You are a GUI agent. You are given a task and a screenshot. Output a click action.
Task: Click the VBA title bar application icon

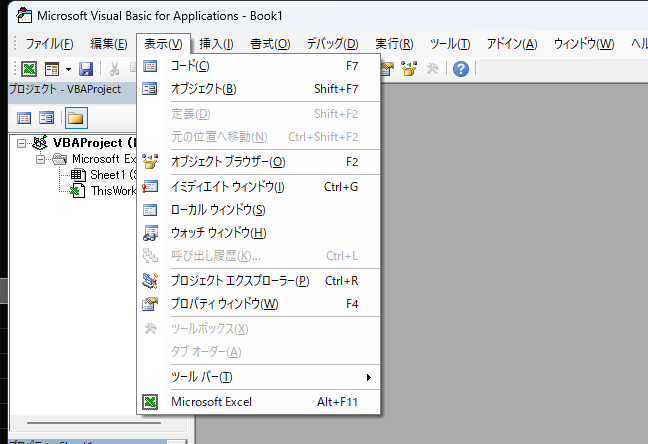click(x=24, y=15)
